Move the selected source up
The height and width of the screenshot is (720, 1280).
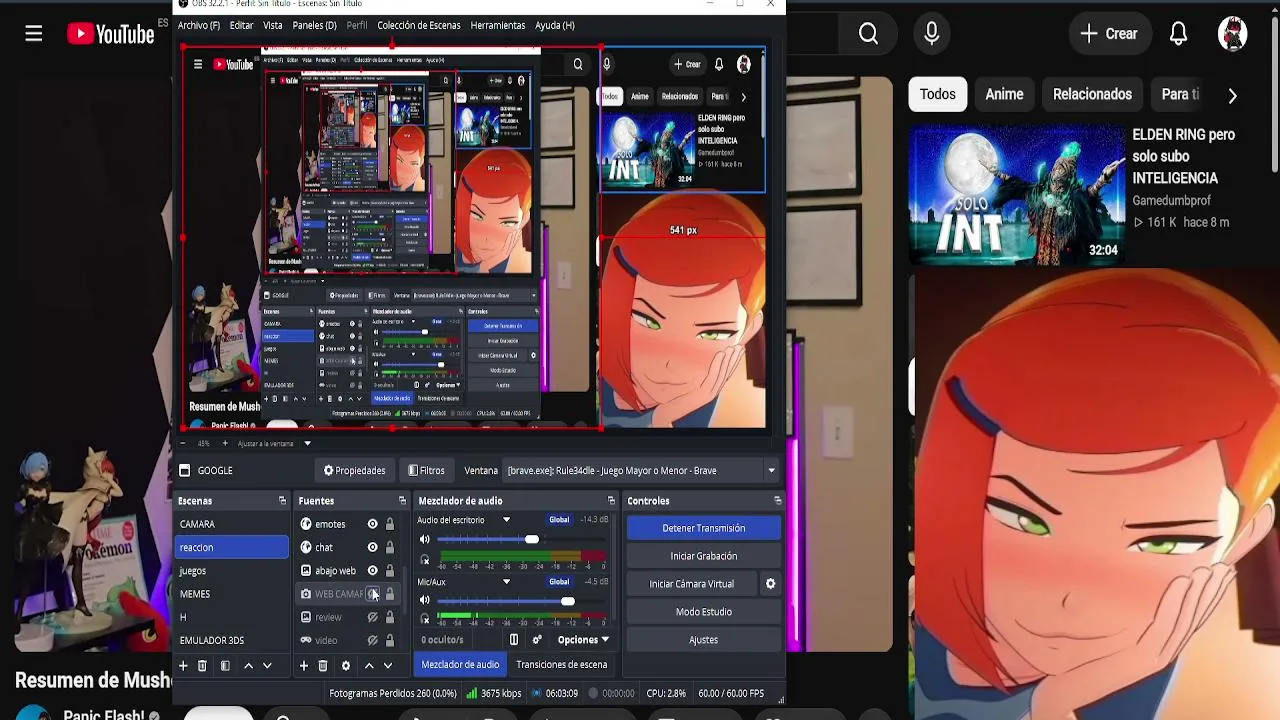pyautogui.click(x=369, y=666)
